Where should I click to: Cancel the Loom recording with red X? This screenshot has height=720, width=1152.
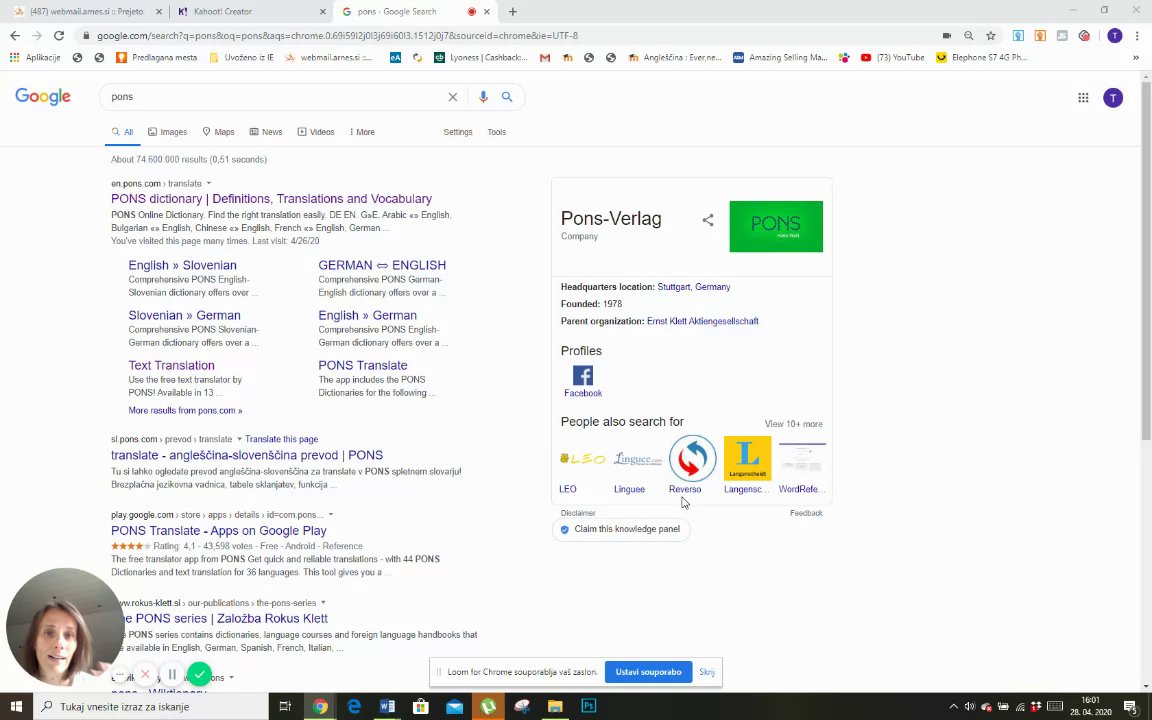[x=145, y=674]
